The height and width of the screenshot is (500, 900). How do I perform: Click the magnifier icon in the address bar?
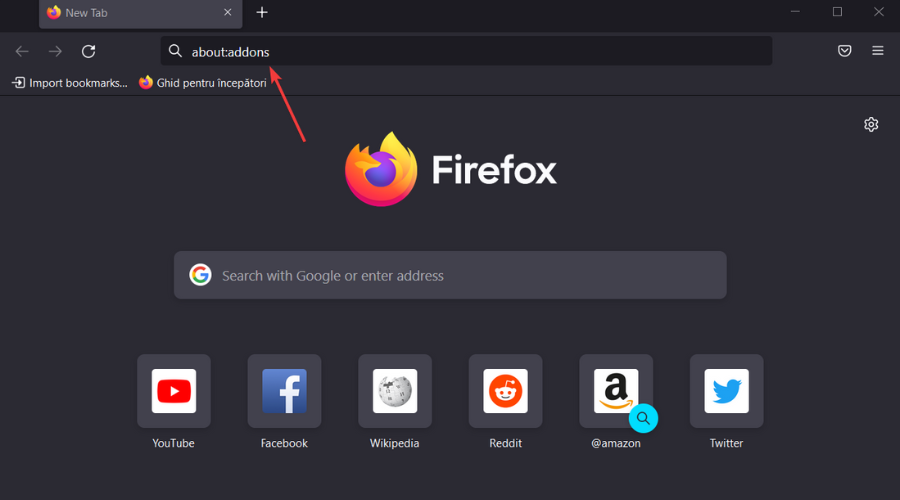(x=175, y=51)
